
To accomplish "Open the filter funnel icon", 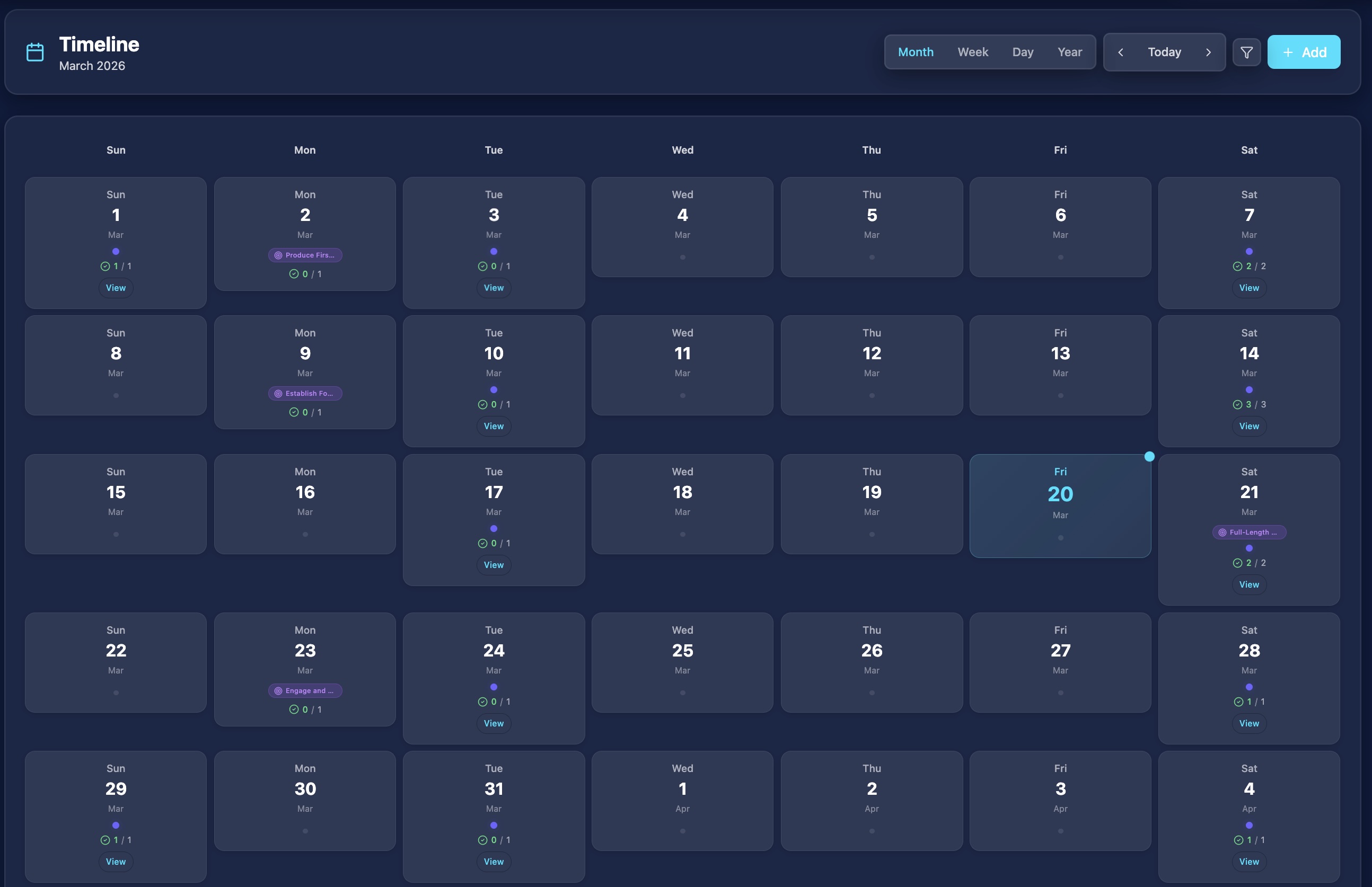I will click(1246, 52).
